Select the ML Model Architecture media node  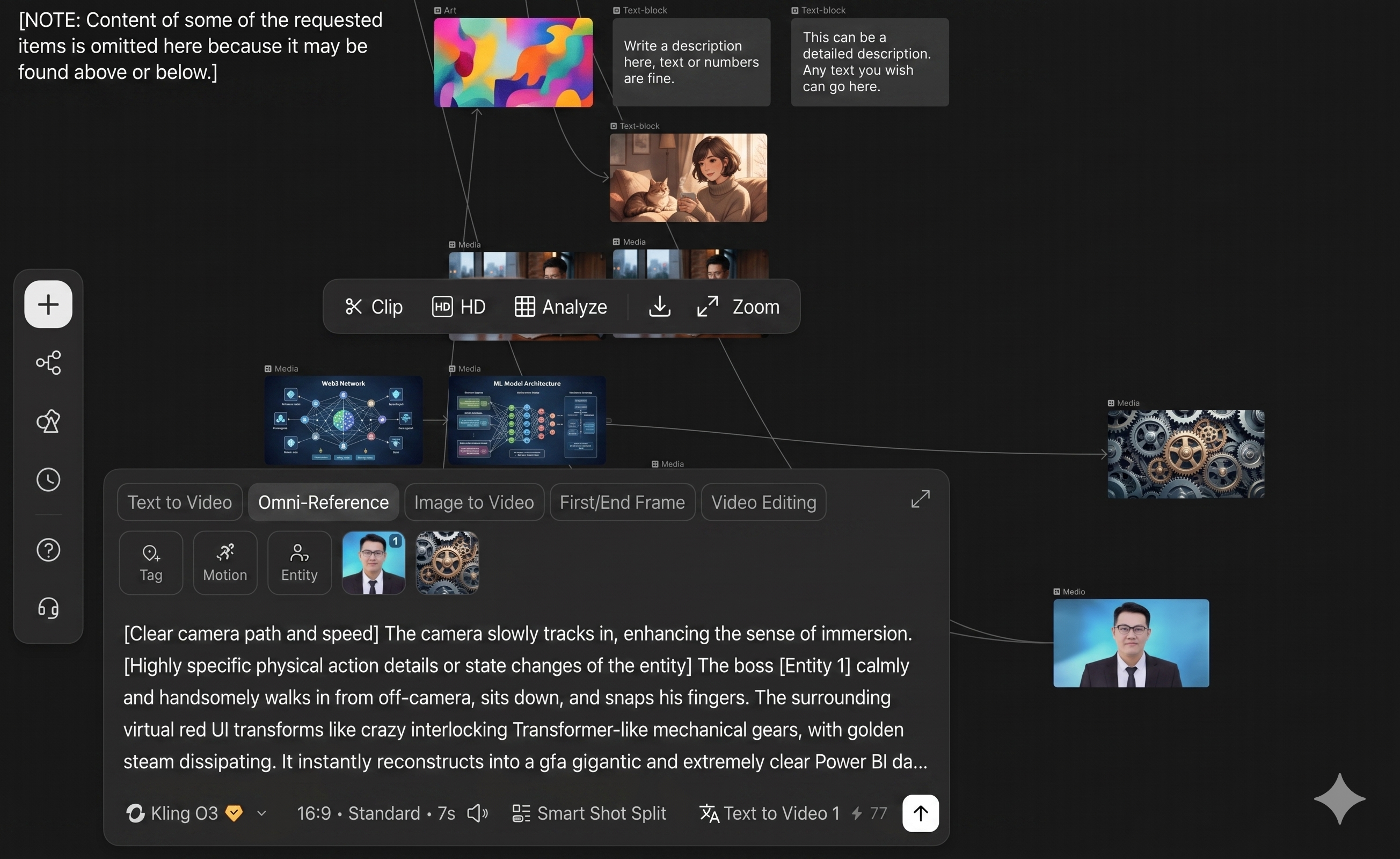(x=527, y=420)
